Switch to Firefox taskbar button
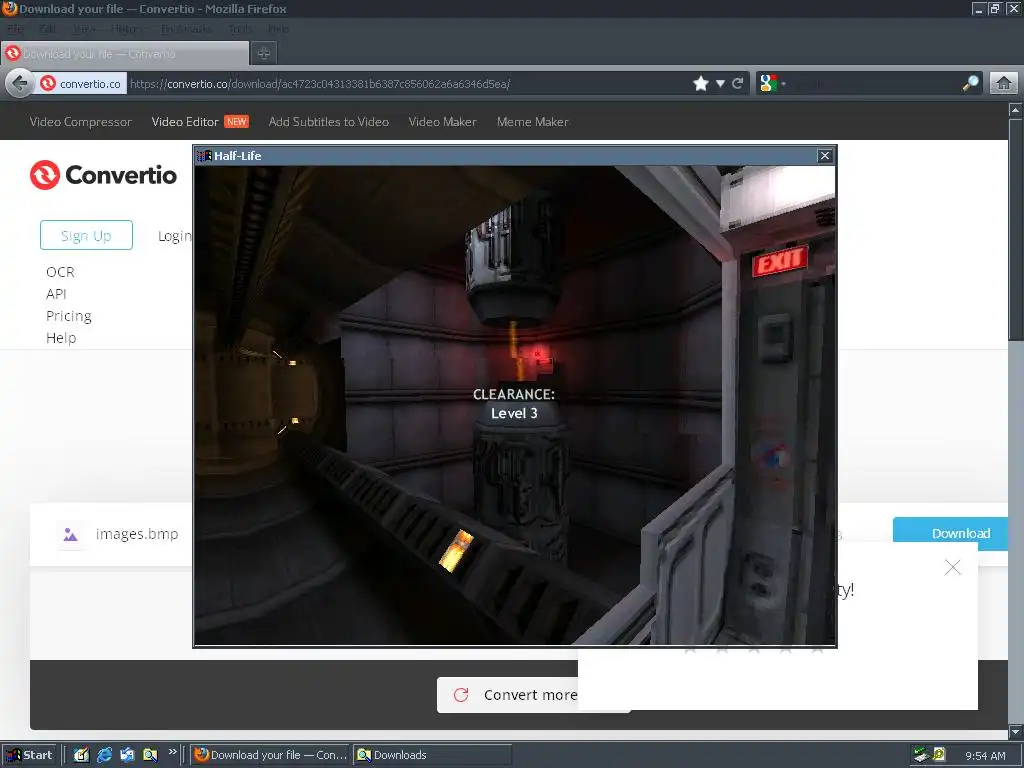The width and height of the screenshot is (1024, 768). pyautogui.click(x=270, y=755)
